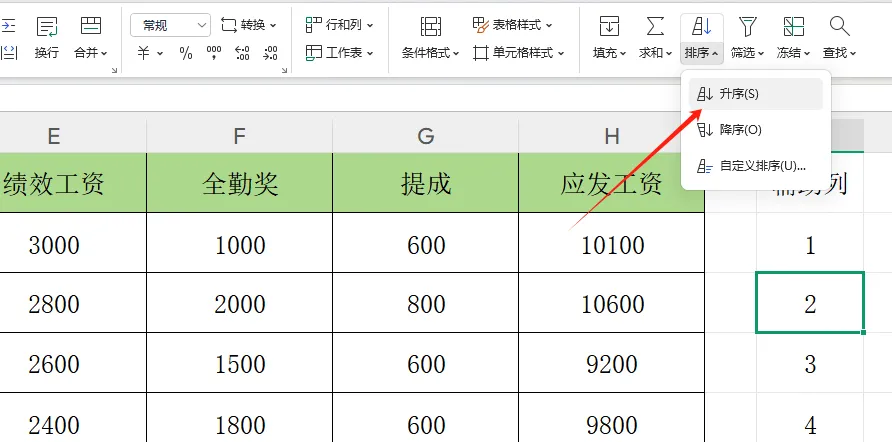Viewport: 892px width, 442px height.
Task: Collapse the 排序 dropdown label
Action: pos(701,53)
